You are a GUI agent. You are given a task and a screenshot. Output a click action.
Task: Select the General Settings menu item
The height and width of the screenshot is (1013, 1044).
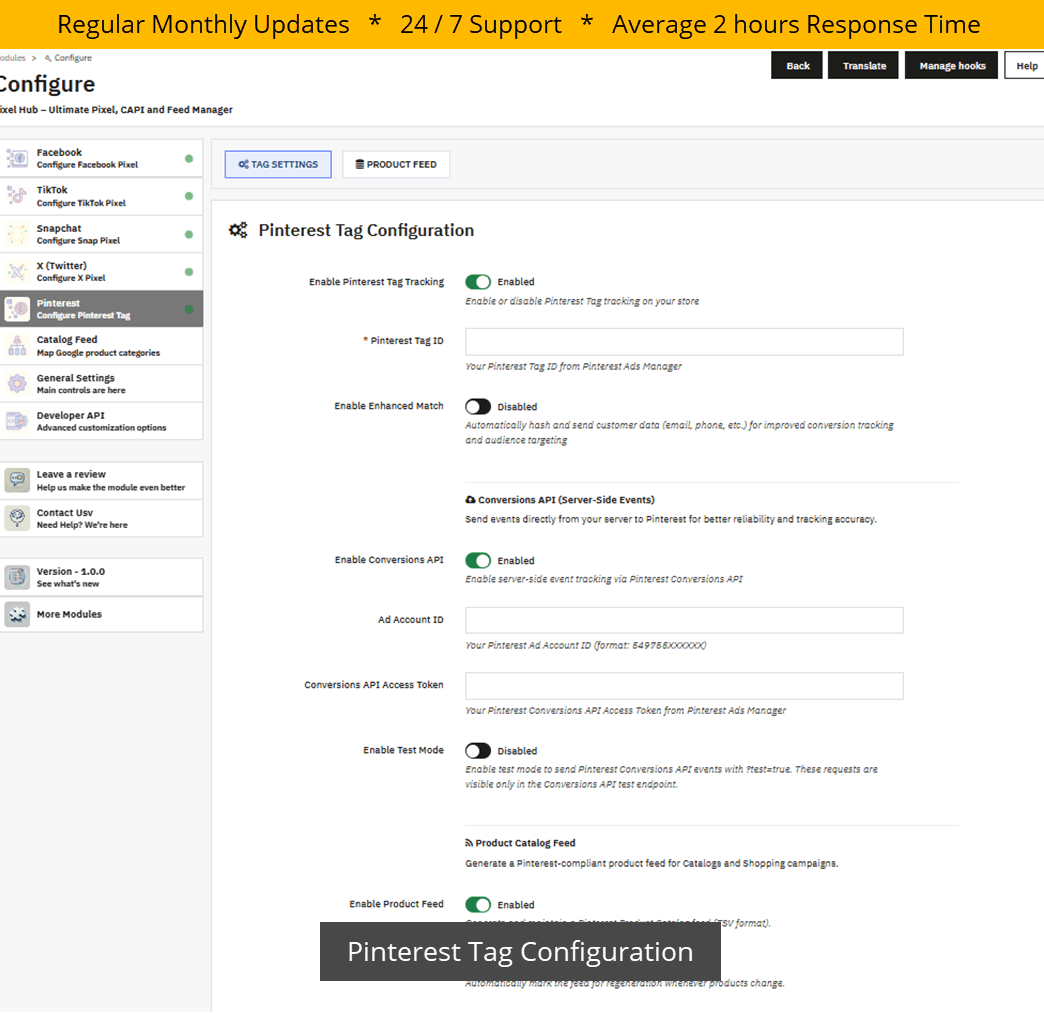pyautogui.click(x=101, y=384)
